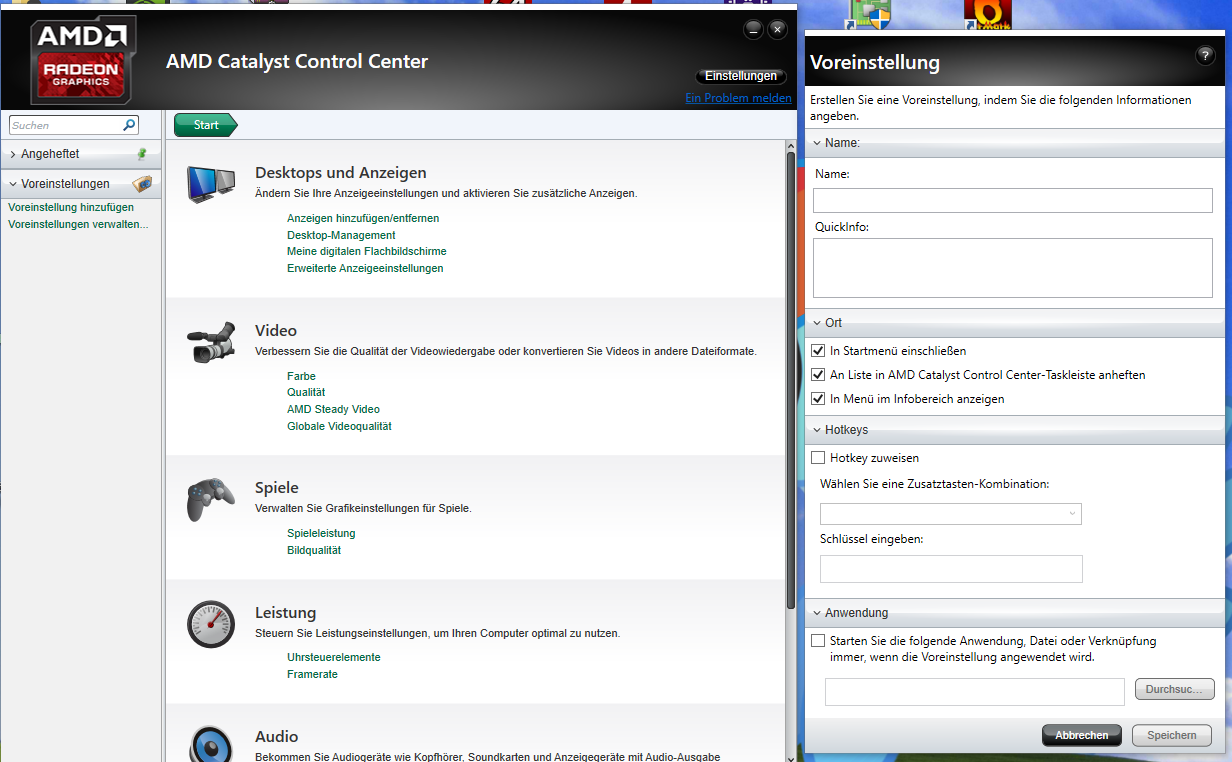The height and width of the screenshot is (762, 1232).
Task: Click the Video camcorder icon
Action: [211, 343]
